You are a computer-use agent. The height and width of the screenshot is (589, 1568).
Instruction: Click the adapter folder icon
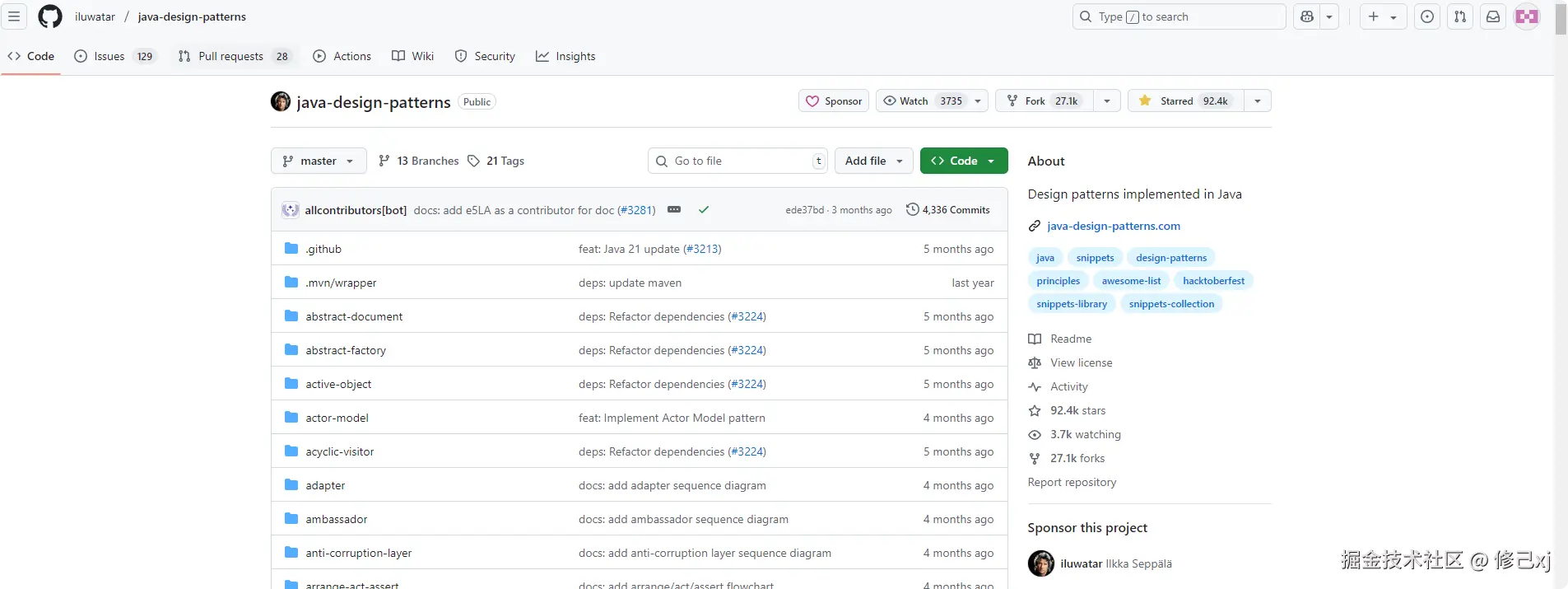(x=291, y=484)
